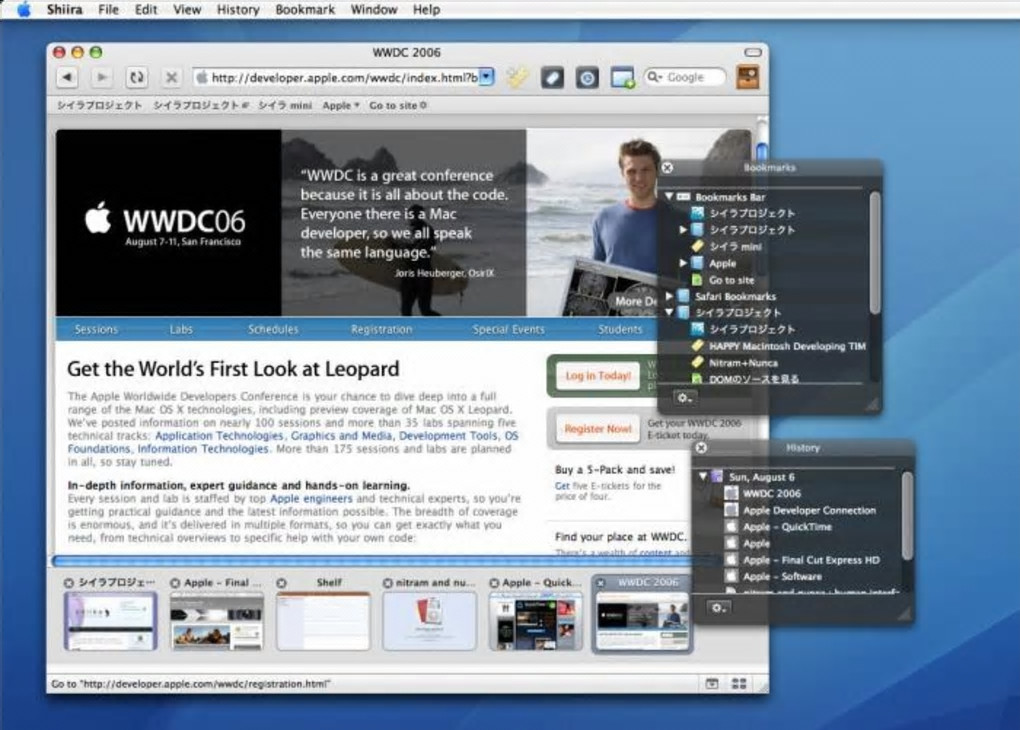1020x730 pixels.
Task: Click the orange icon right of search
Action: pos(748,77)
